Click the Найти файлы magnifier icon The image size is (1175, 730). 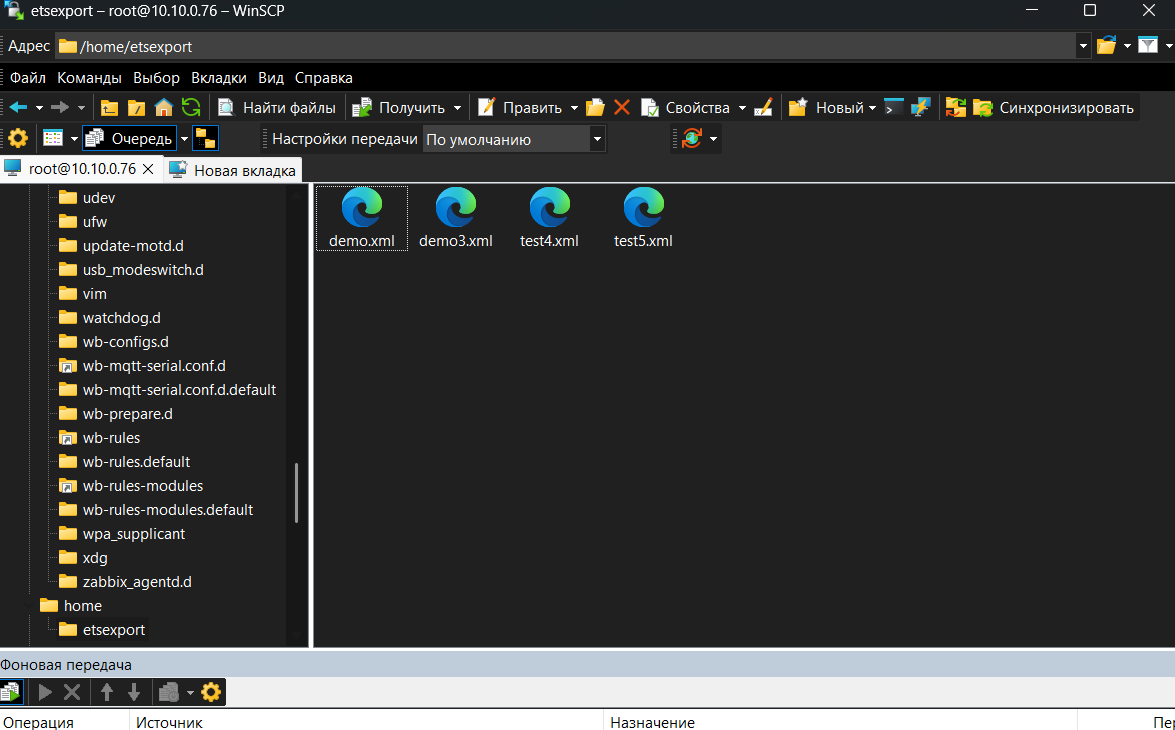pos(226,108)
